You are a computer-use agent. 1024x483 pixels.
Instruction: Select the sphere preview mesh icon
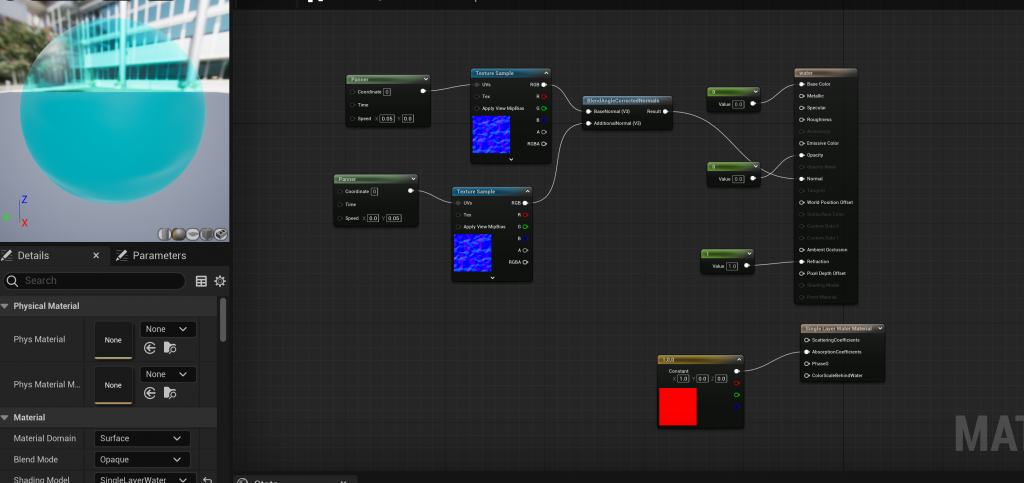[x=178, y=234]
